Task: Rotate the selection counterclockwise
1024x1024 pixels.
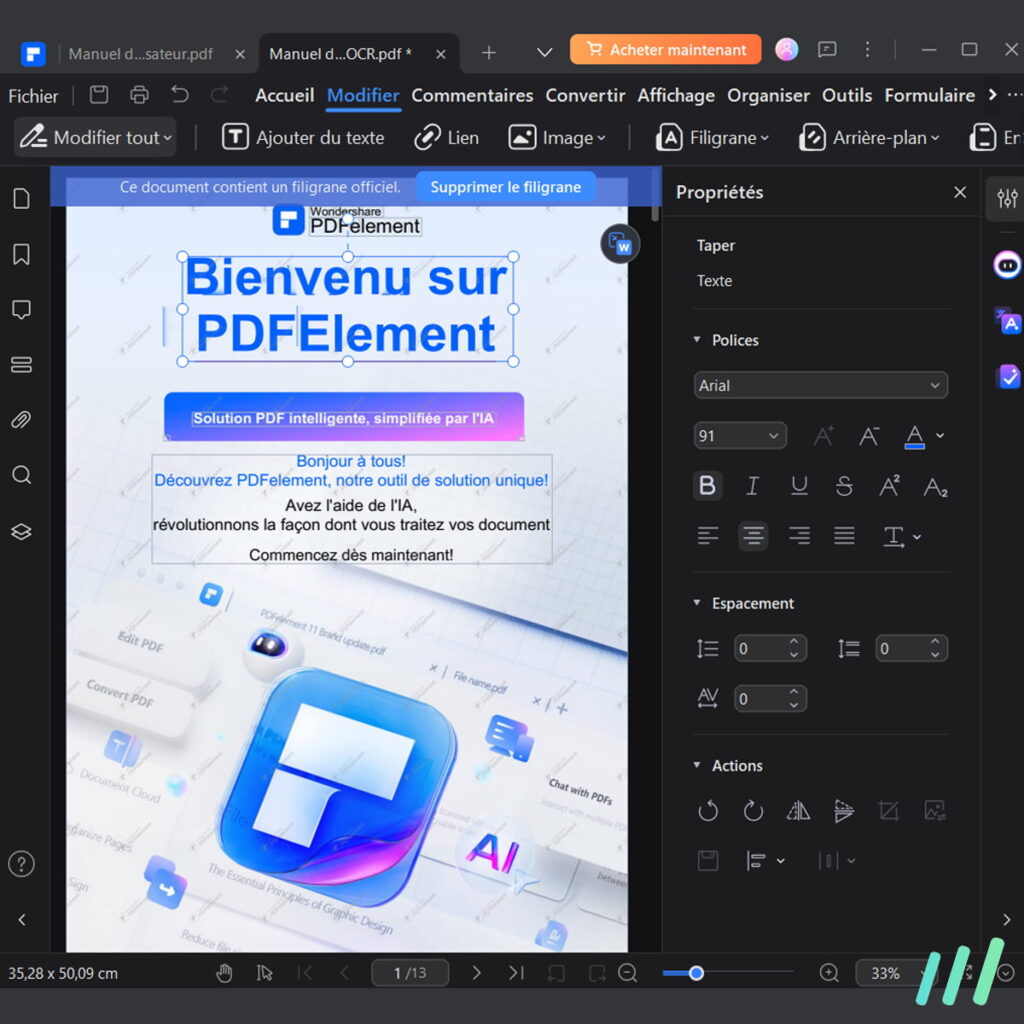Action: point(708,810)
